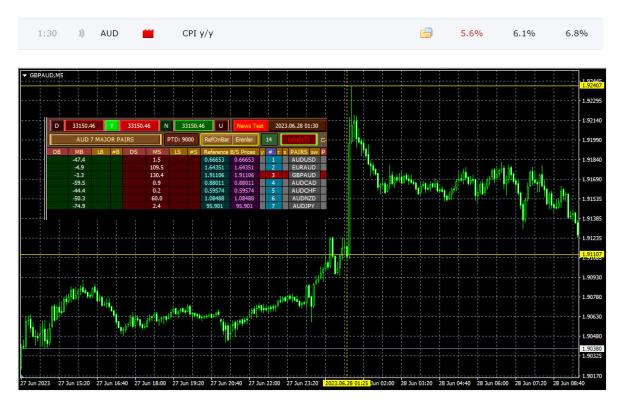This screenshot has width=625, height=409.
Task: Select the highlighted GBPAUD pair
Action: point(304,175)
